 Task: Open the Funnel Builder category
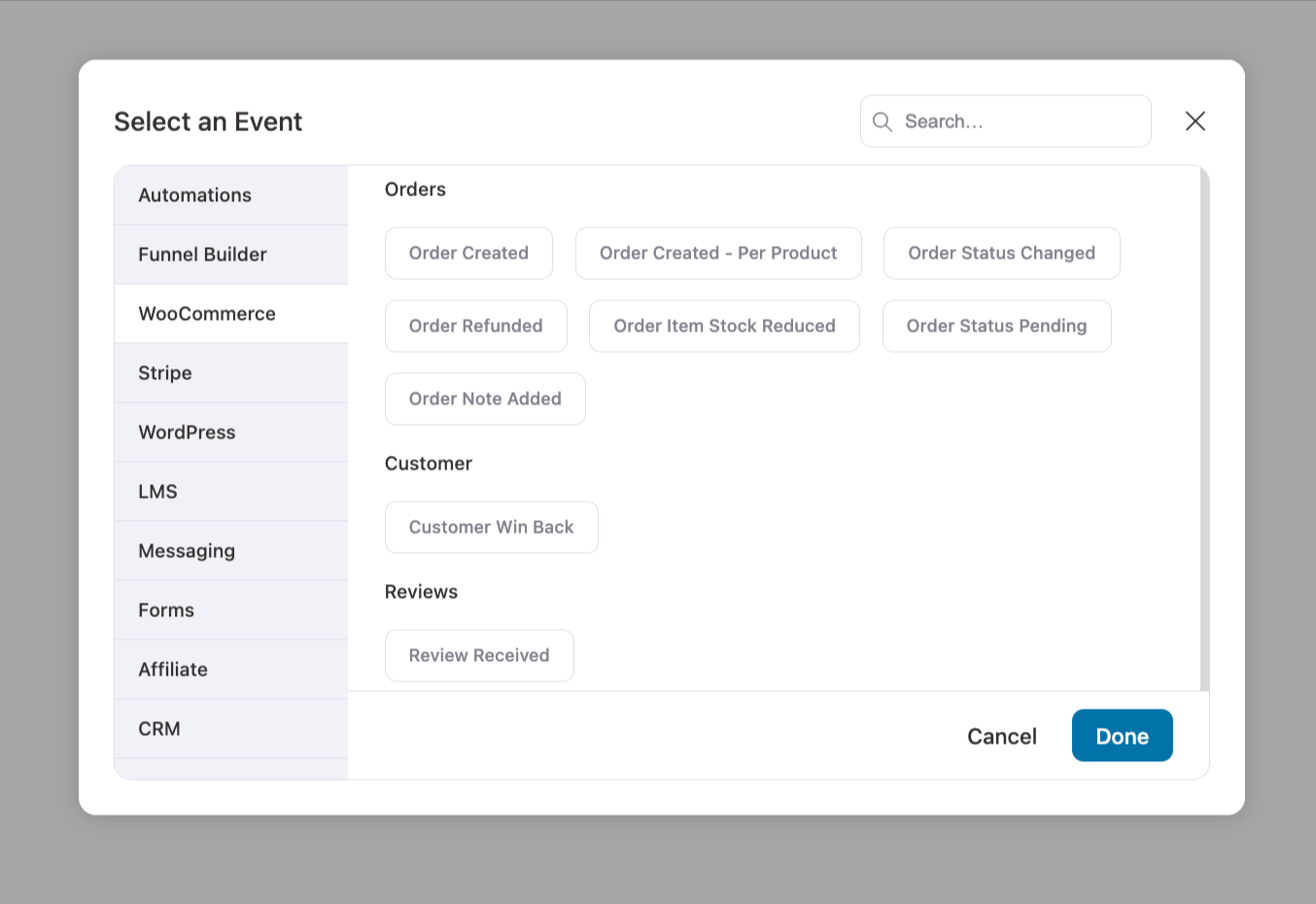point(202,254)
